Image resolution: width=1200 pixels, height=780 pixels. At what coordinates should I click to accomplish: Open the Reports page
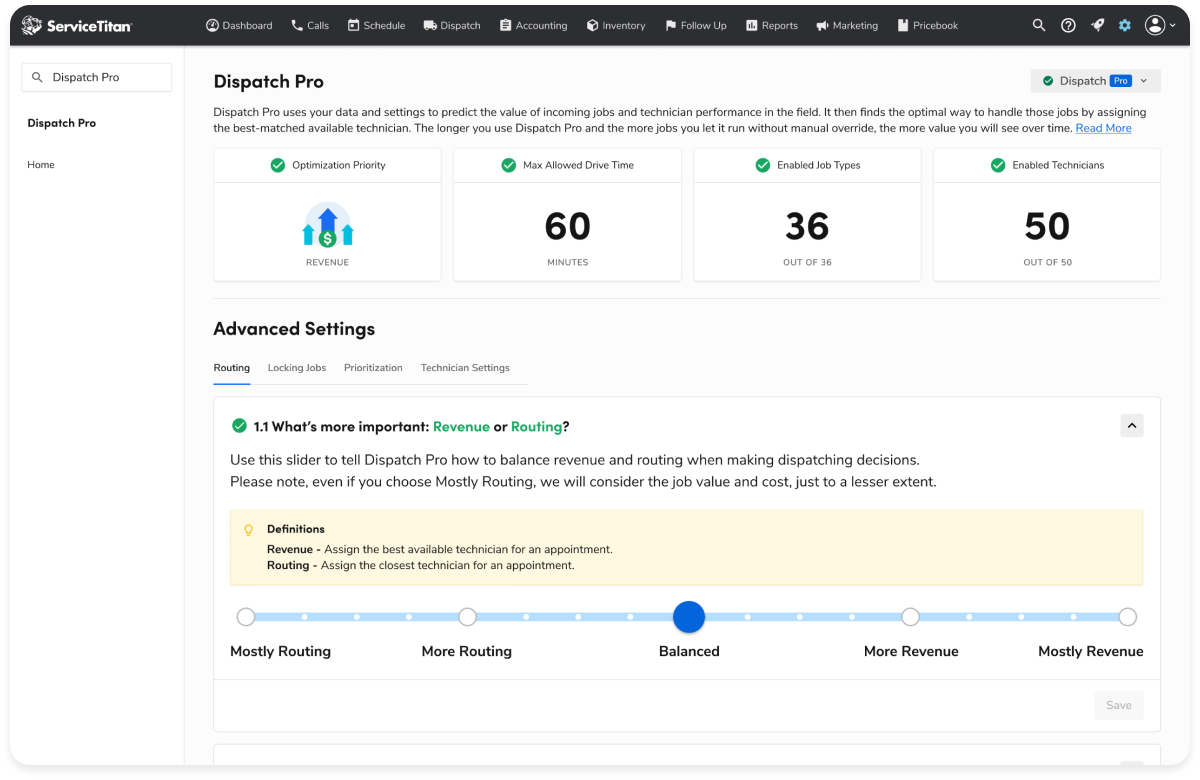pos(772,26)
